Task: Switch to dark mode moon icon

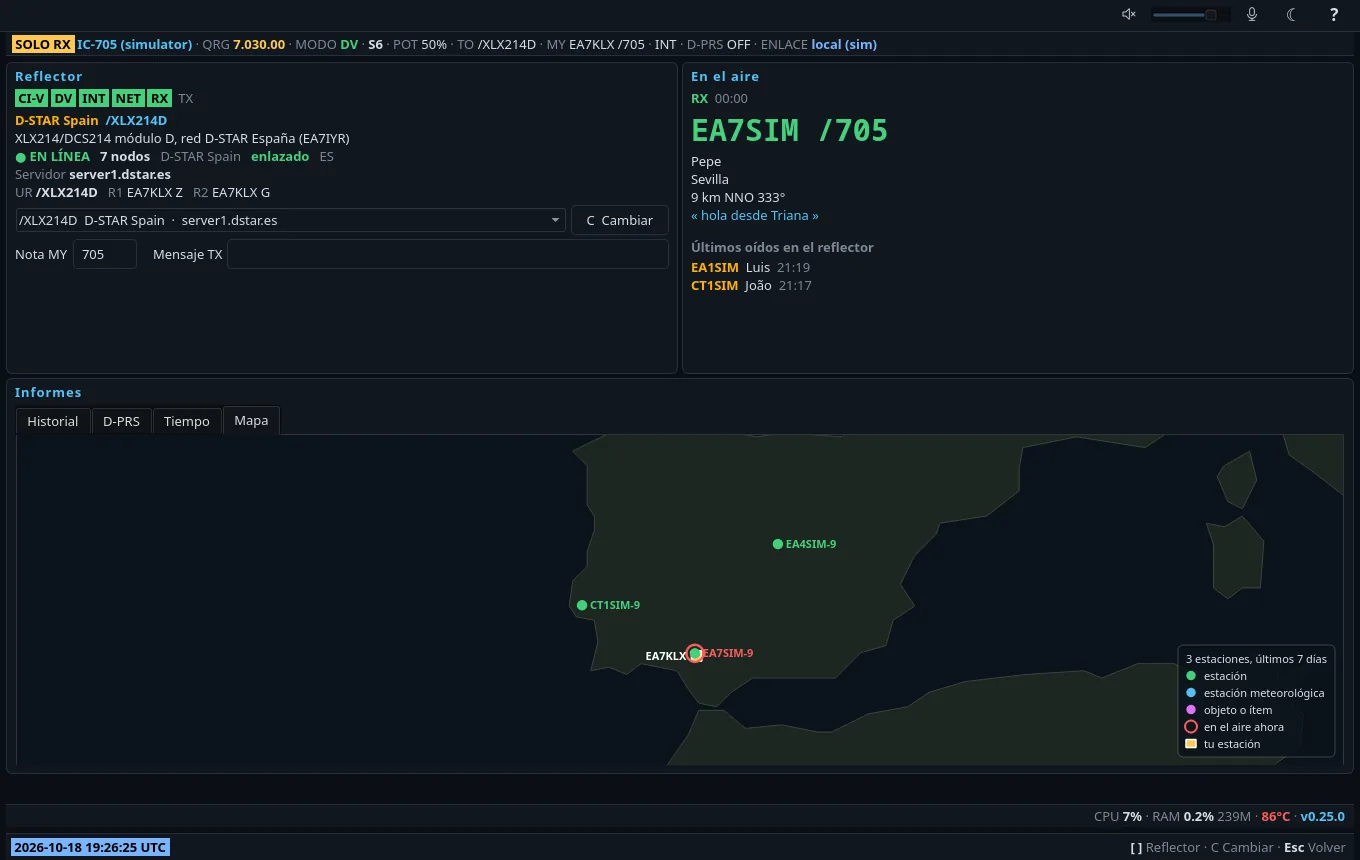Action: click(x=1292, y=14)
